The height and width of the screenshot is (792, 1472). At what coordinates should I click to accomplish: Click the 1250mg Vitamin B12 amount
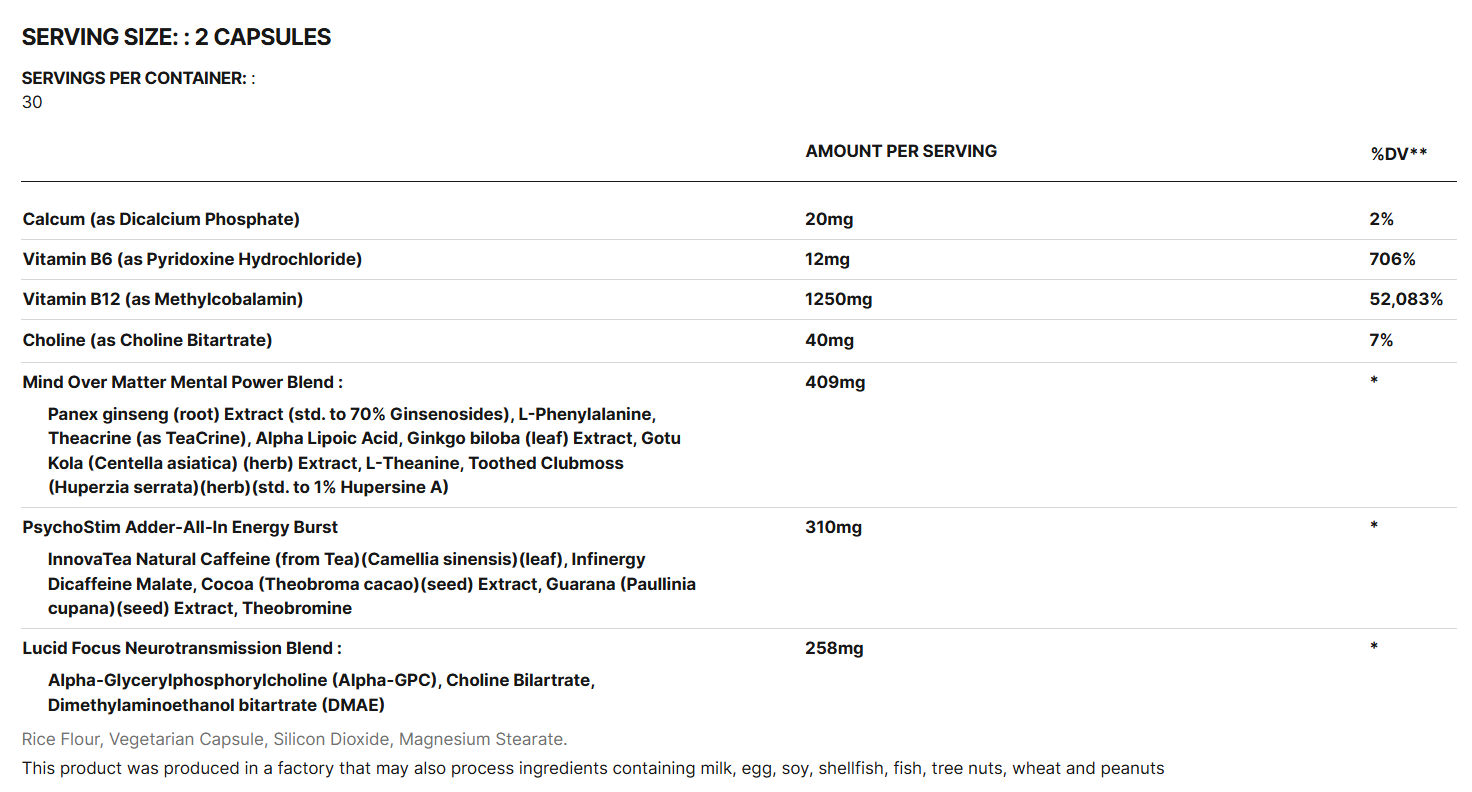838,299
